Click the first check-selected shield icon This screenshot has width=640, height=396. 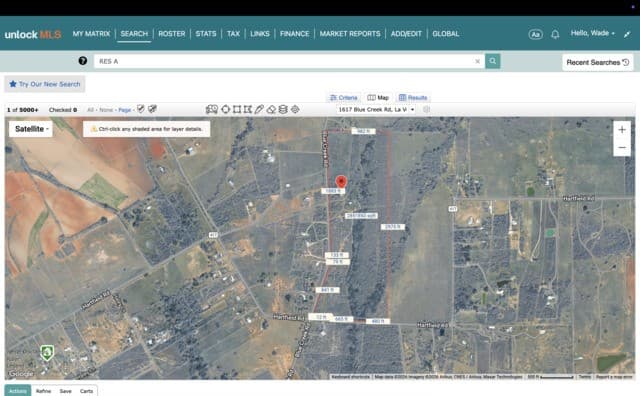click(141, 109)
